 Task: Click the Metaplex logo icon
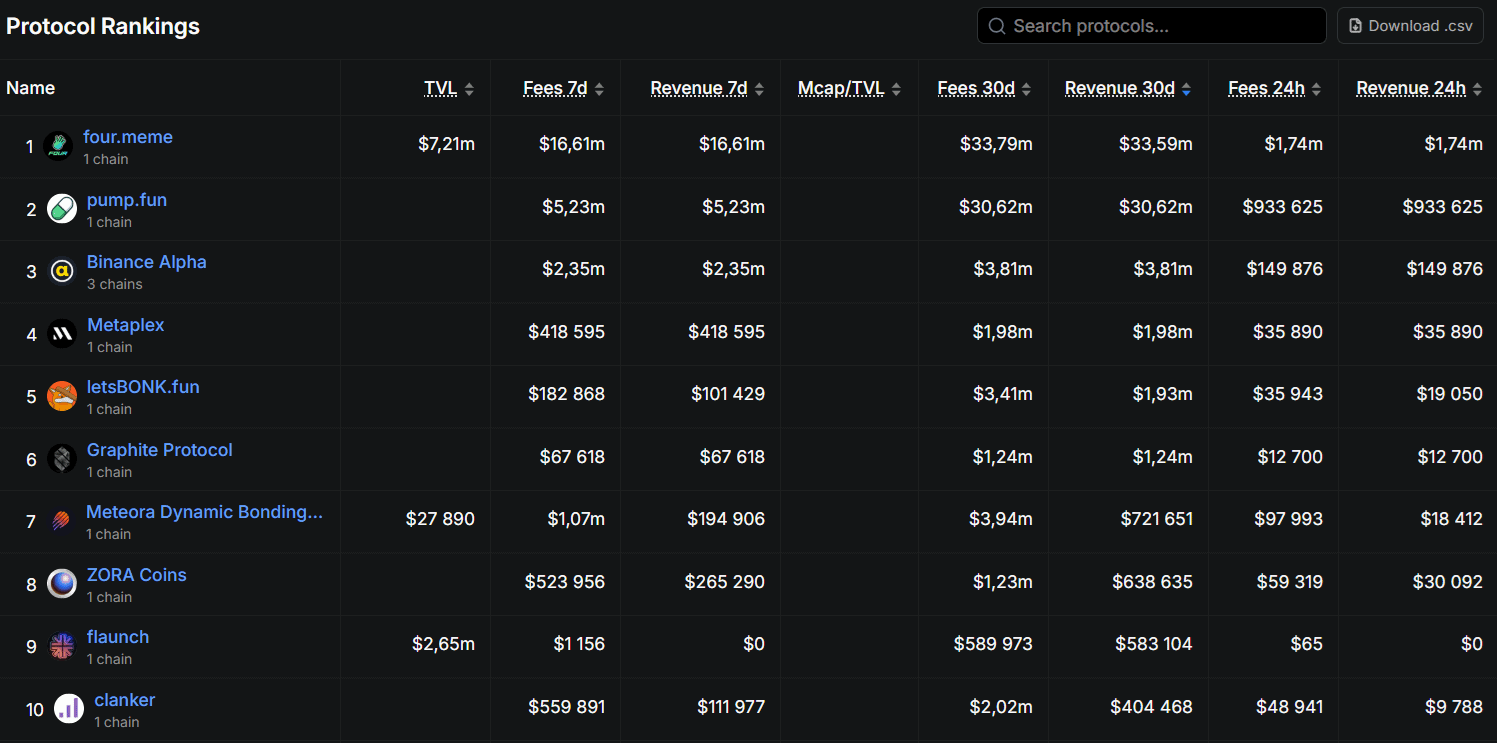point(62,334)
